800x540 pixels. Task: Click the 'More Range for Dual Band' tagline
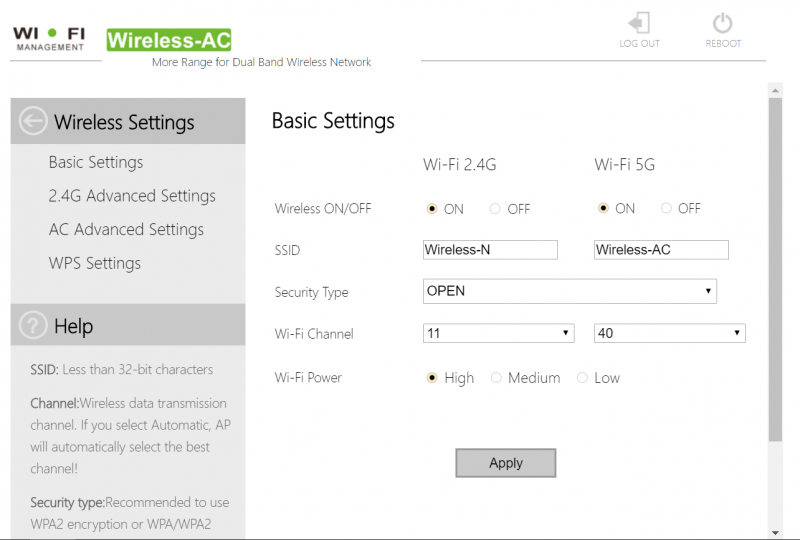(x=261, y=62)
